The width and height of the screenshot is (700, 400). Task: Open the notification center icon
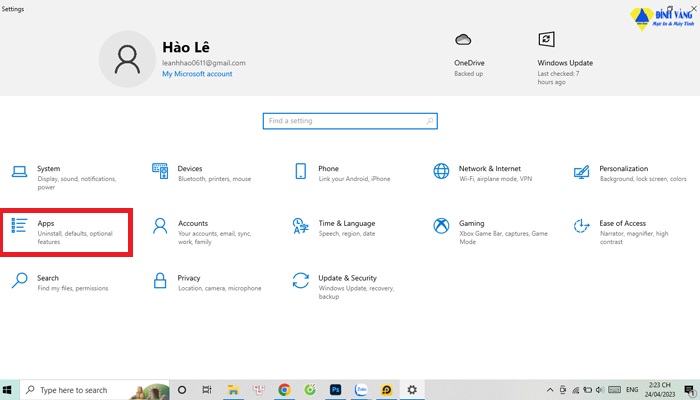[689, 390]
